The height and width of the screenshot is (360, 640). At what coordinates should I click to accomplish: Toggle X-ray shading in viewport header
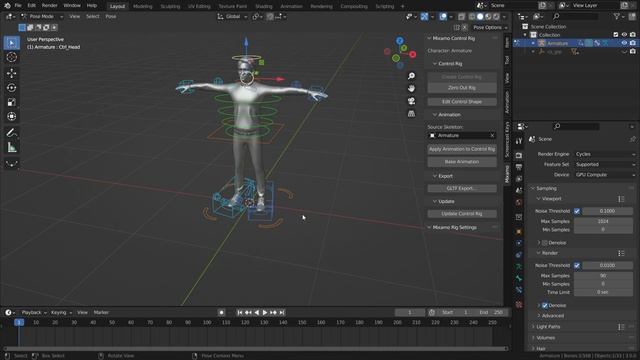pyautogui.click(x=461, y=17)
